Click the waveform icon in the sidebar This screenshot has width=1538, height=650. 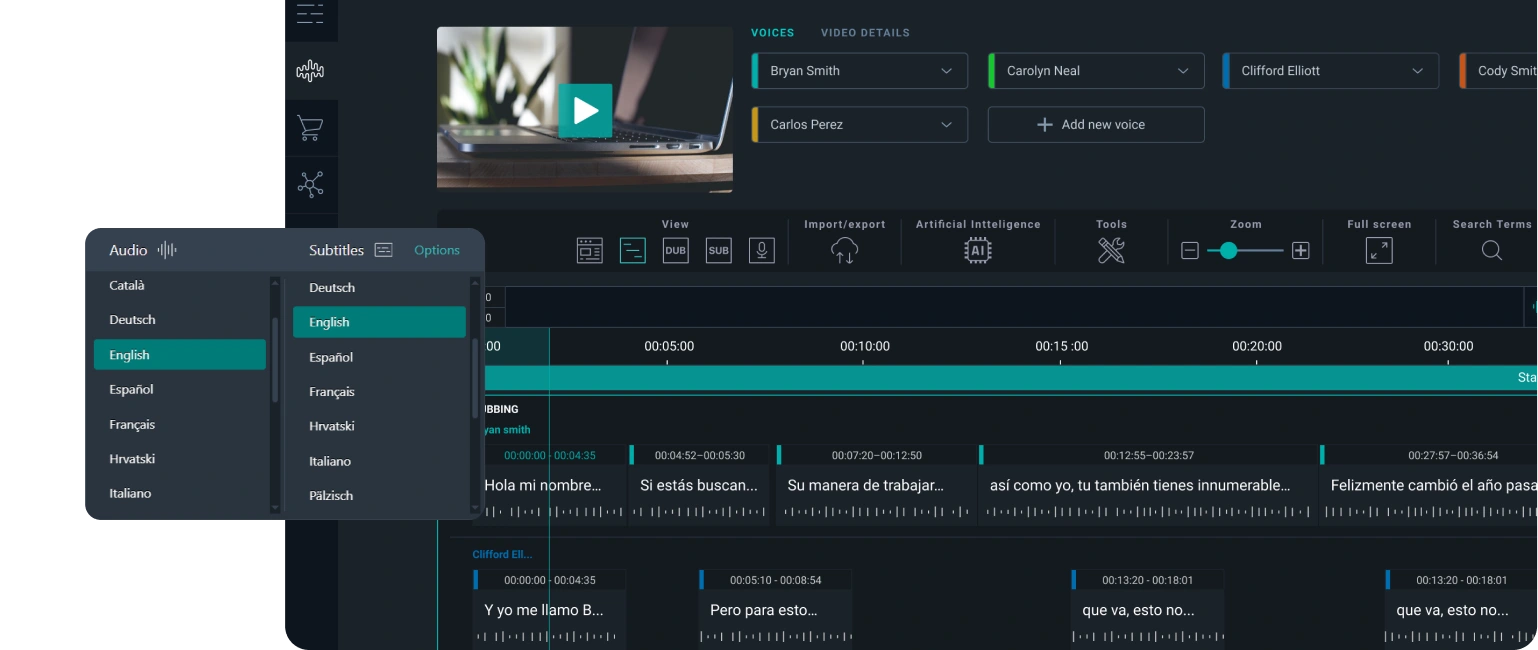pos(310,71)
